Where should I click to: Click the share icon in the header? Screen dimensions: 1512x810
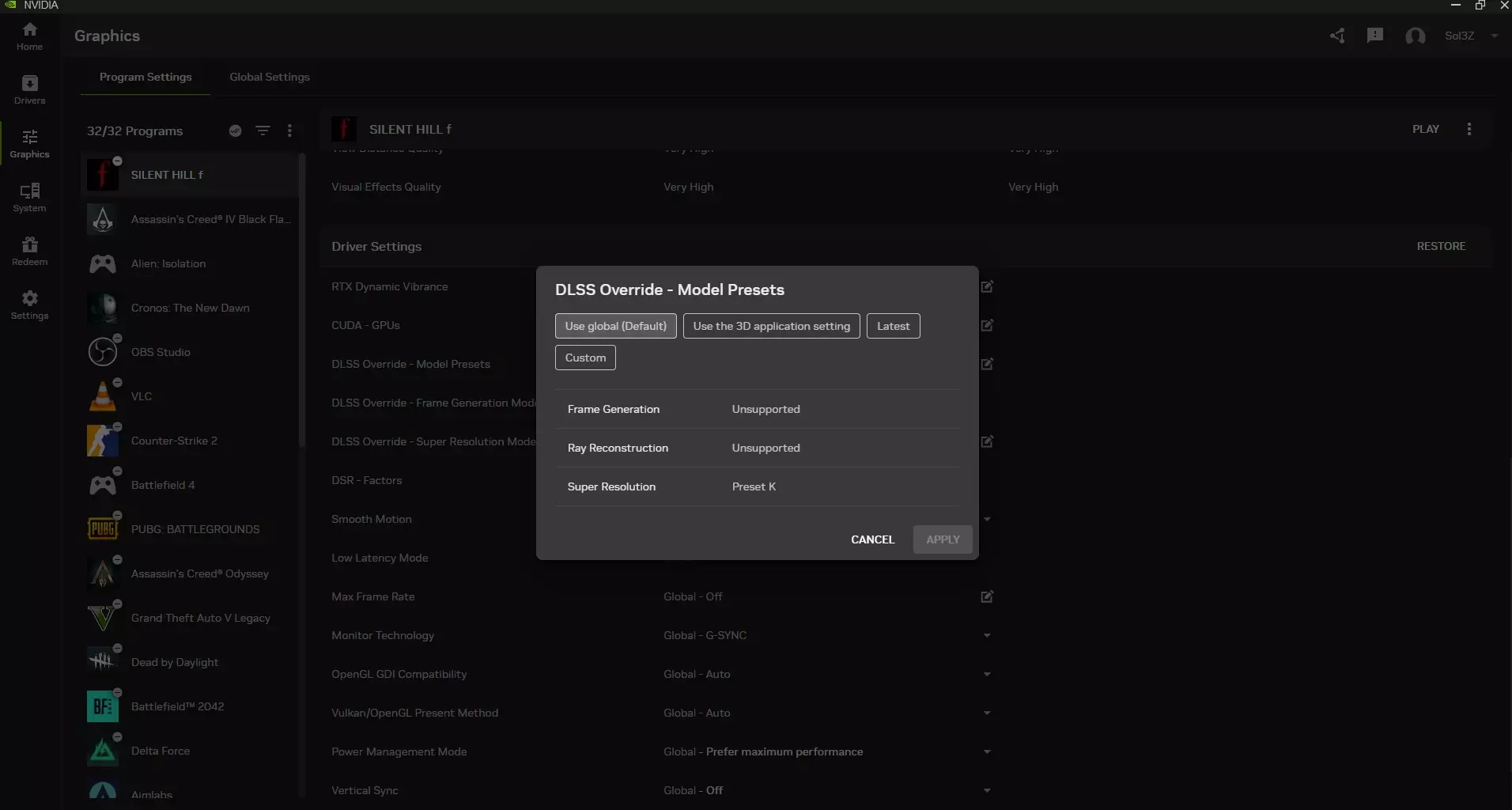(x=1337, y=36)
